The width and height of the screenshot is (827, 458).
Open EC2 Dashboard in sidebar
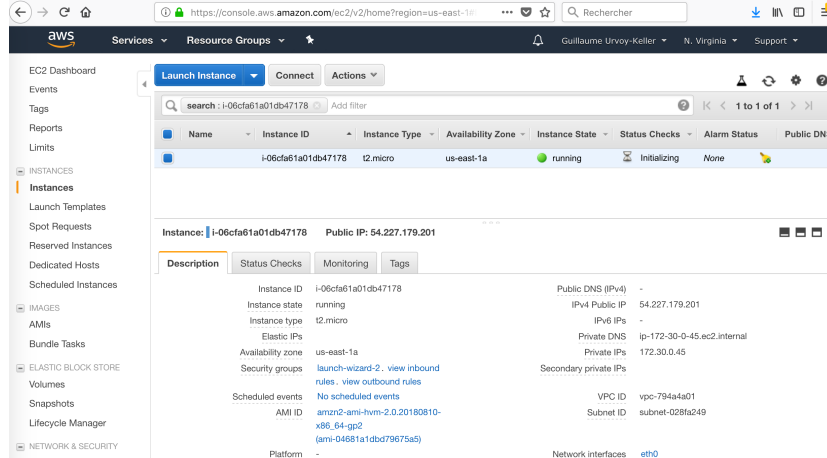62,70
